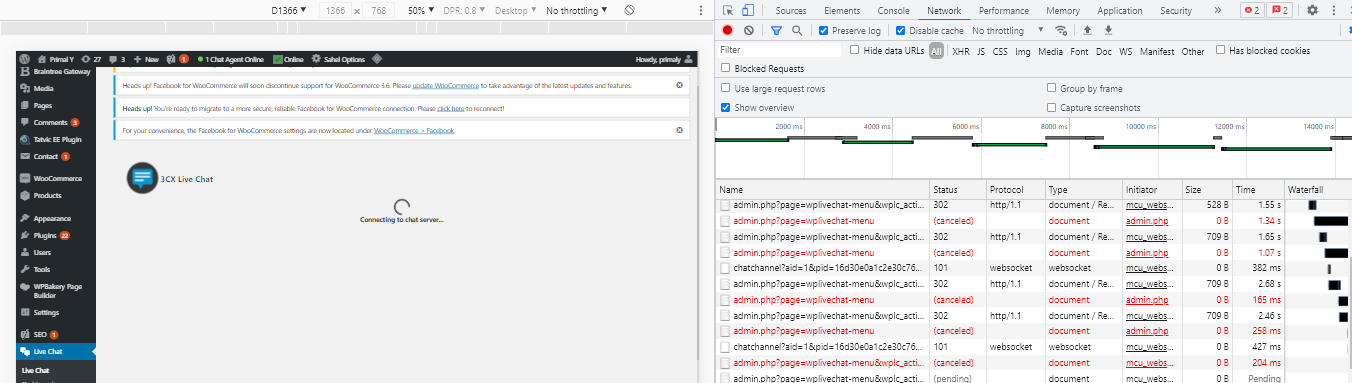The height and width of the screenshot is (383, 1352).
Task: Filter requests by WS type
Action: pyautogui.click(x=1126, y=51)
